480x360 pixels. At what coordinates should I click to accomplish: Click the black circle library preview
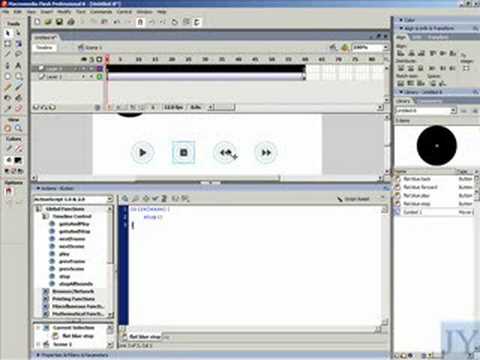[x=436, y=146]
